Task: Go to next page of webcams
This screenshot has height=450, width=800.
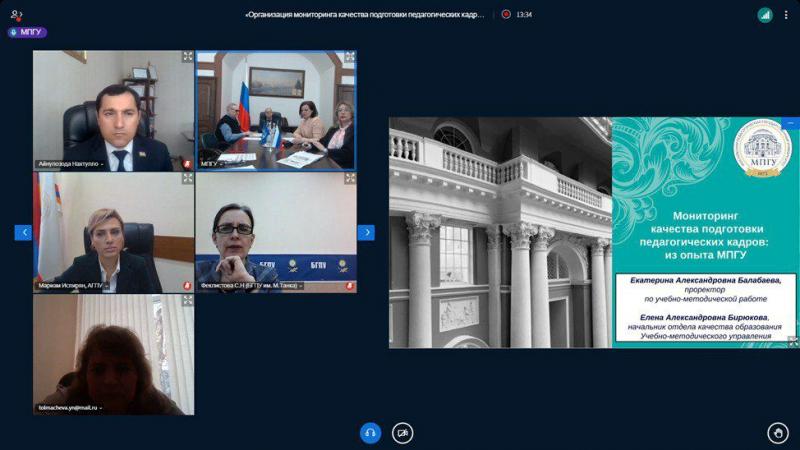Action: [x=366, y=233]
